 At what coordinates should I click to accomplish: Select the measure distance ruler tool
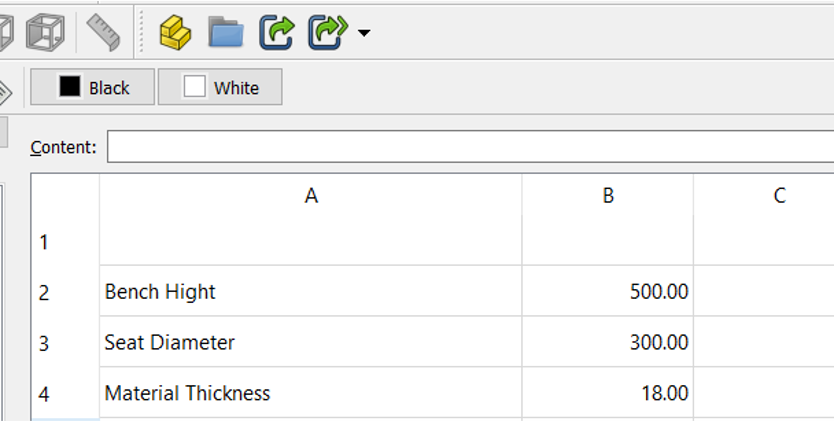[103, 32]
